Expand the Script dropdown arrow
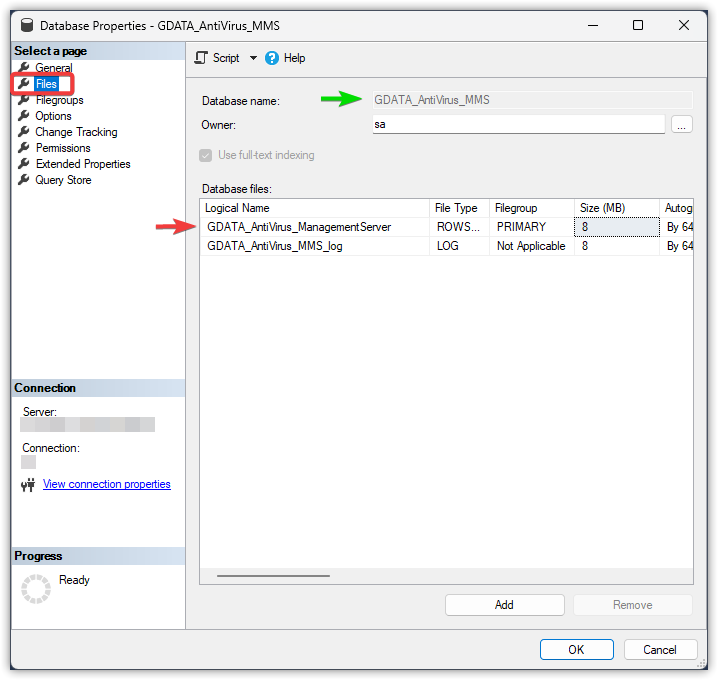718x680 pixels. 253,58
